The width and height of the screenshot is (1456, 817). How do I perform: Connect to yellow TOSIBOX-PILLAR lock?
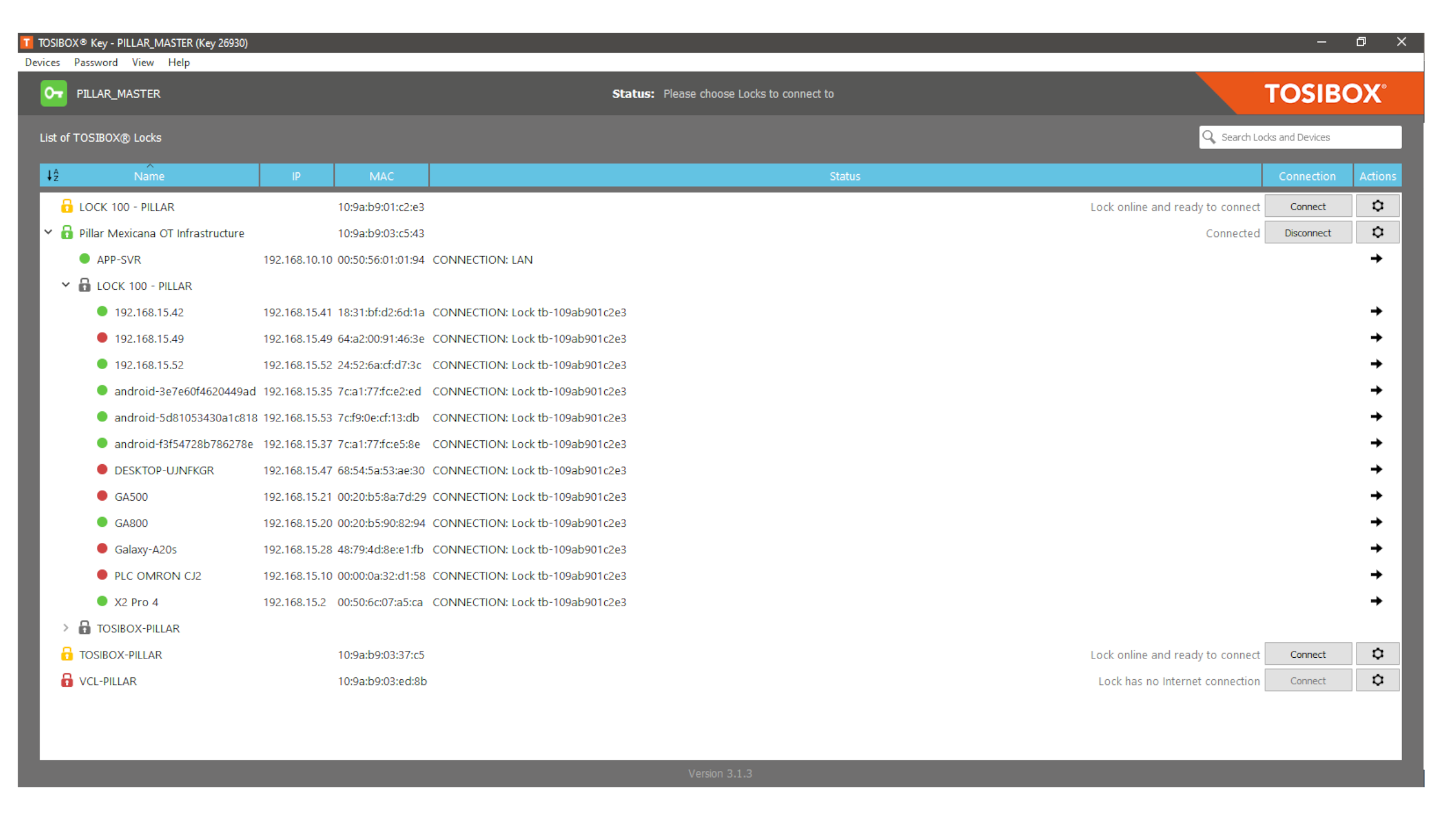[1308, 654]
